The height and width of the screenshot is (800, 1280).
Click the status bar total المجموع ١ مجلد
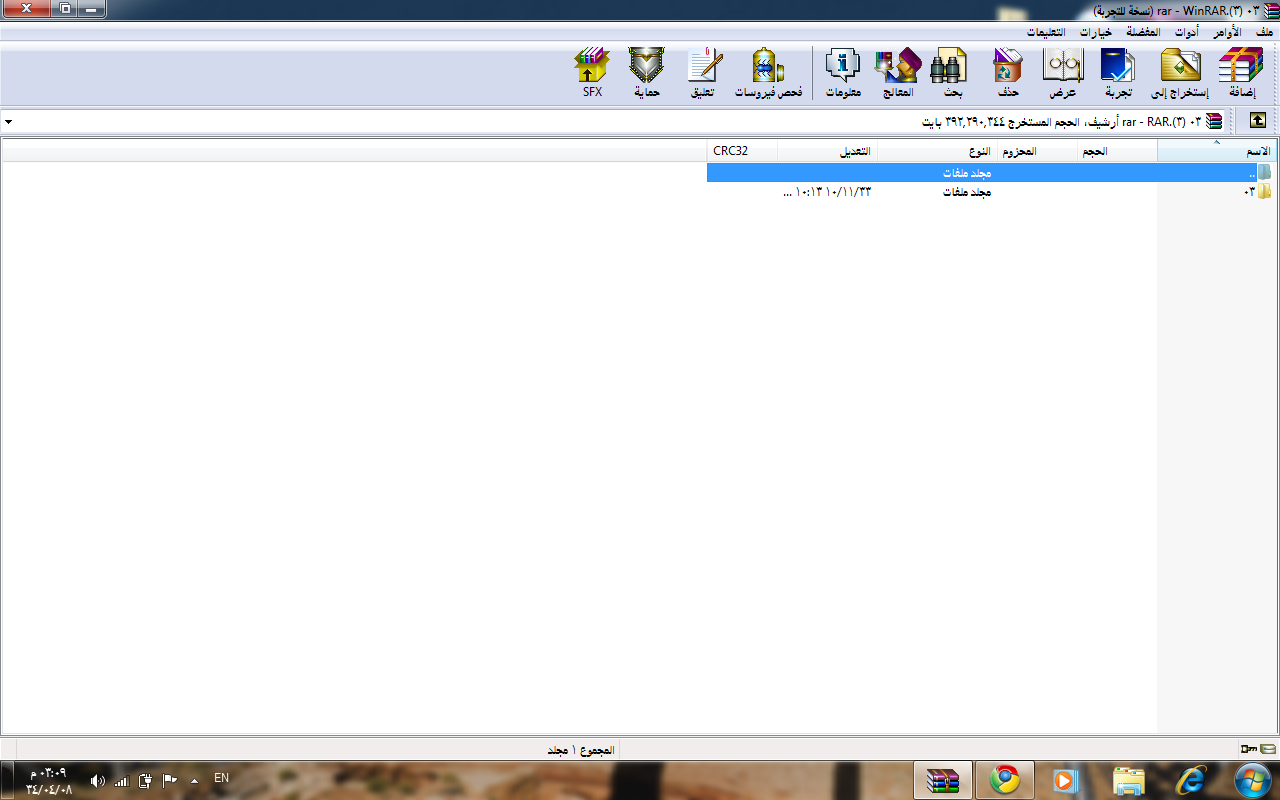(581, 749)
